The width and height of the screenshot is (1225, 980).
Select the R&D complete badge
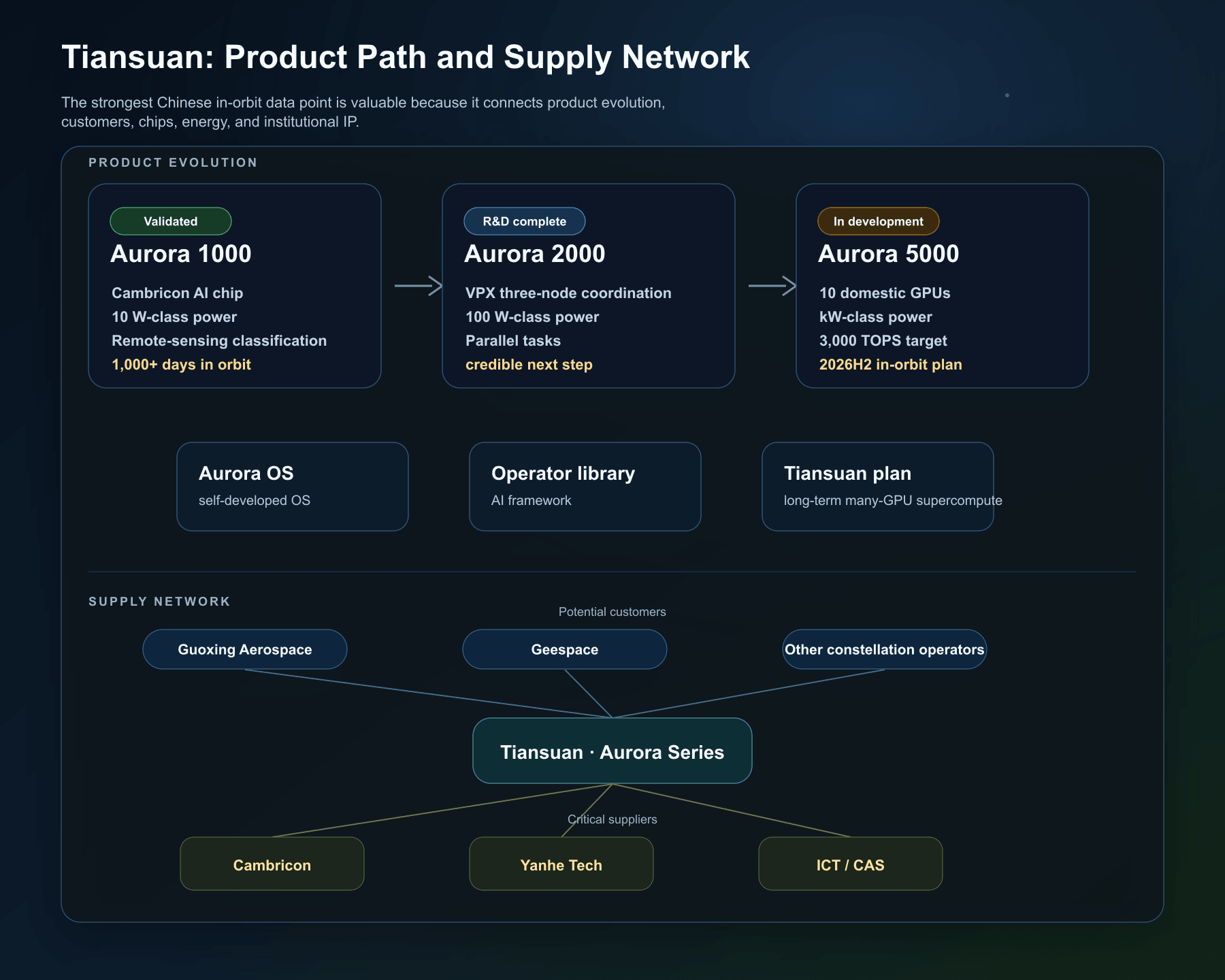pos(525,221)
